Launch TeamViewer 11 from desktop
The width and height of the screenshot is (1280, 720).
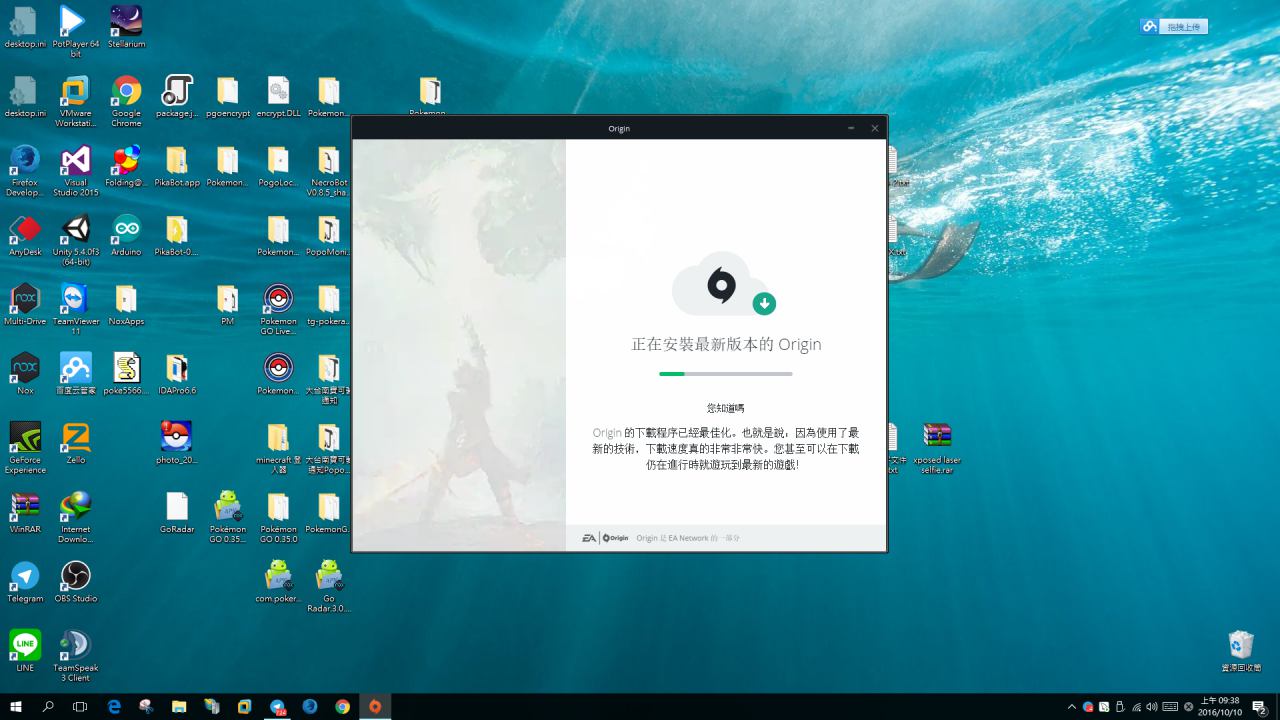pos(76,308)
